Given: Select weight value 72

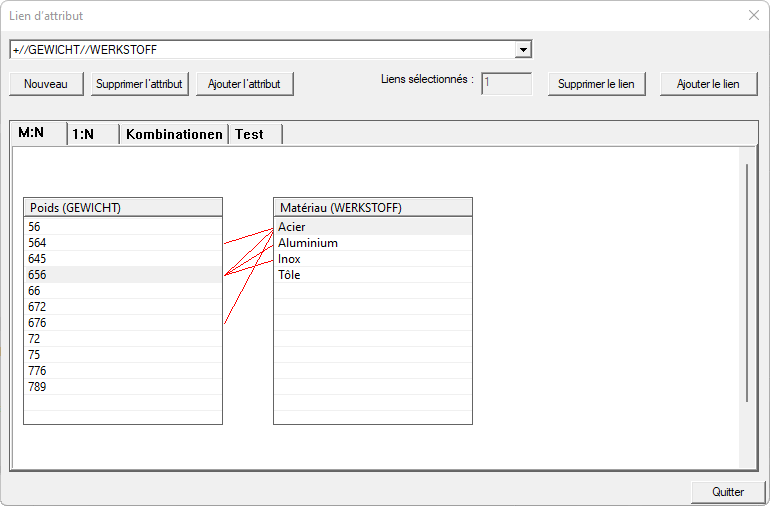Looking at the screenshot, I should [x=123, y=338].
